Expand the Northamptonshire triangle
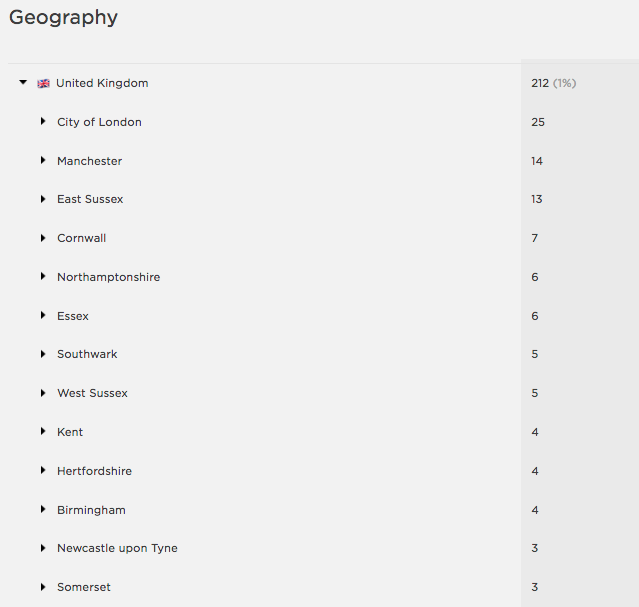The image size is (639, 607). point(43,276)
